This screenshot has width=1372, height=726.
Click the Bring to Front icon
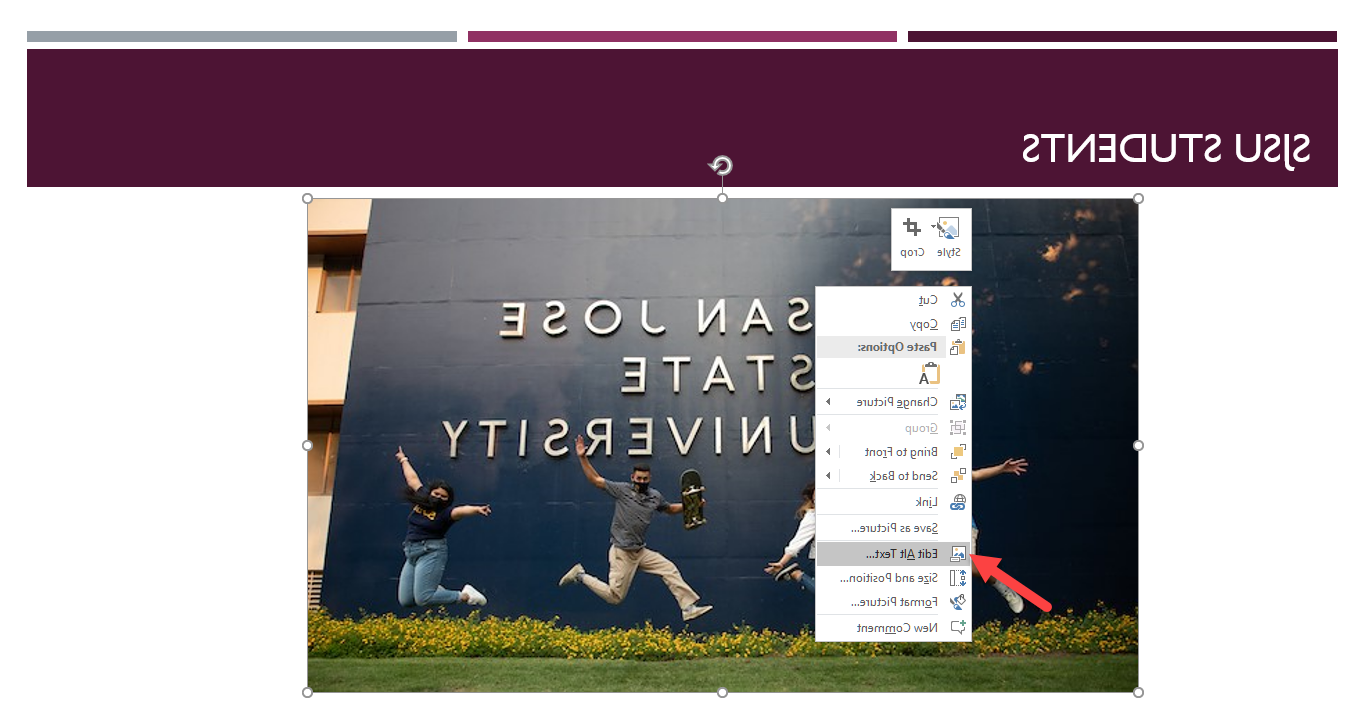click(x=958, y=452)
